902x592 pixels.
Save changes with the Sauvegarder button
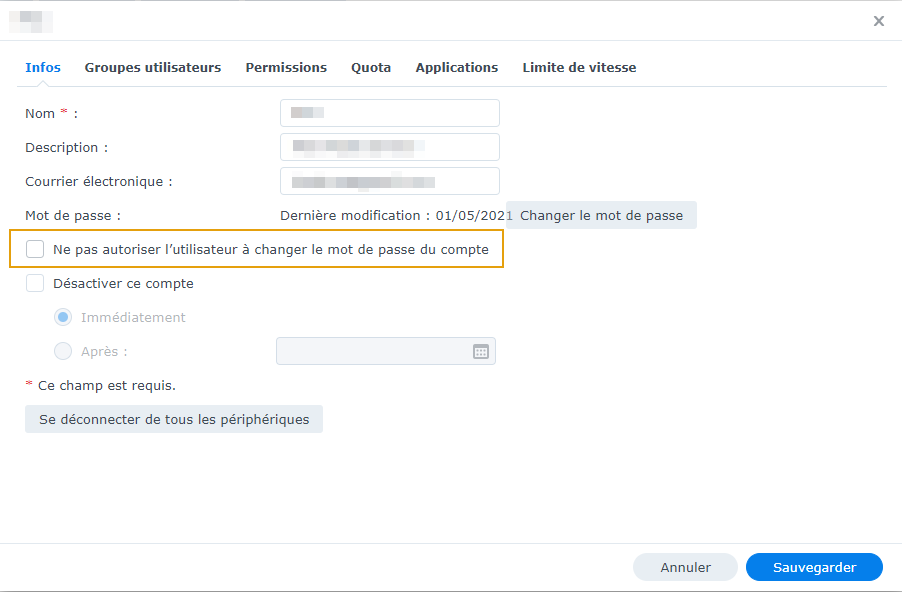[814, 567]
